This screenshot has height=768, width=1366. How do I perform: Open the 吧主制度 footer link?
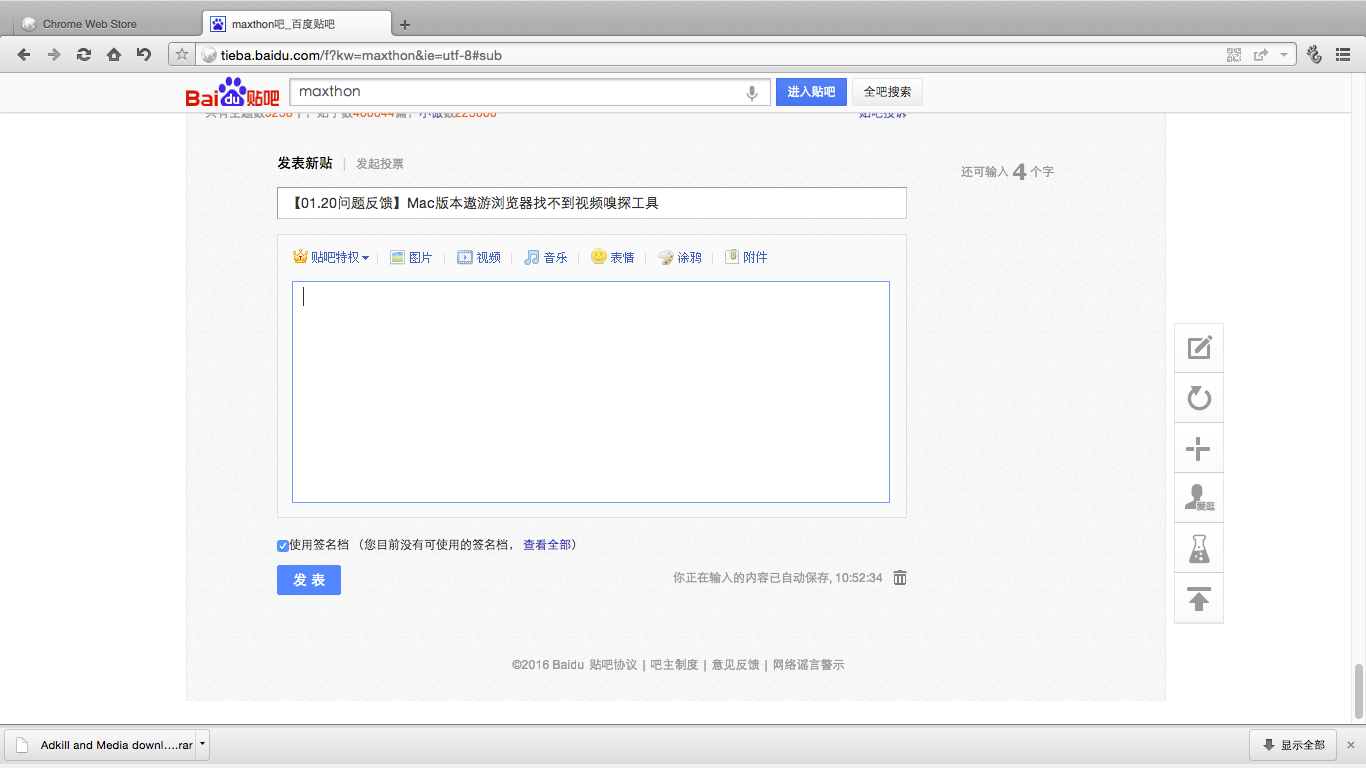click(674, 665)
